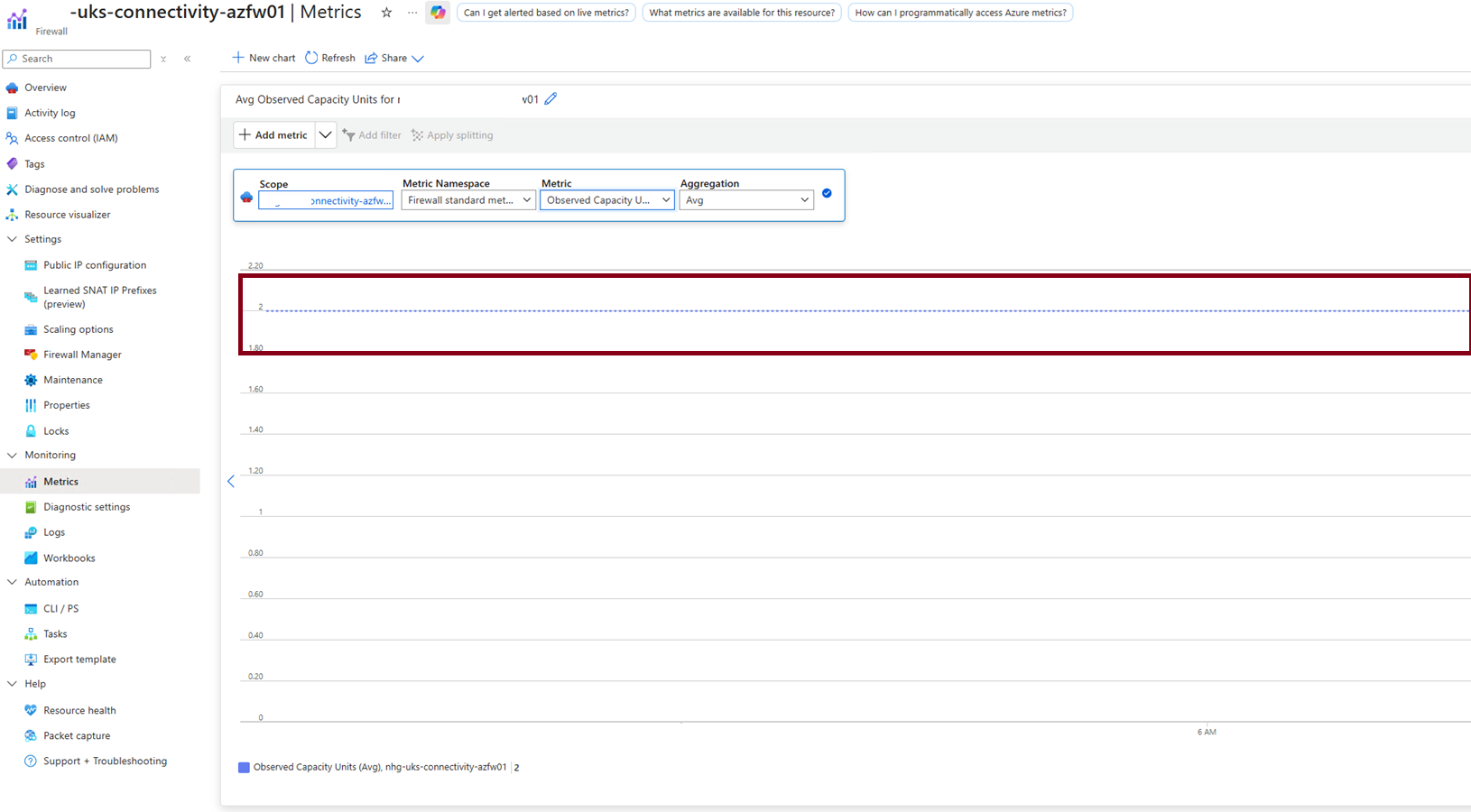Clear the sidebar search with X icon

click(x=163, y=59)
